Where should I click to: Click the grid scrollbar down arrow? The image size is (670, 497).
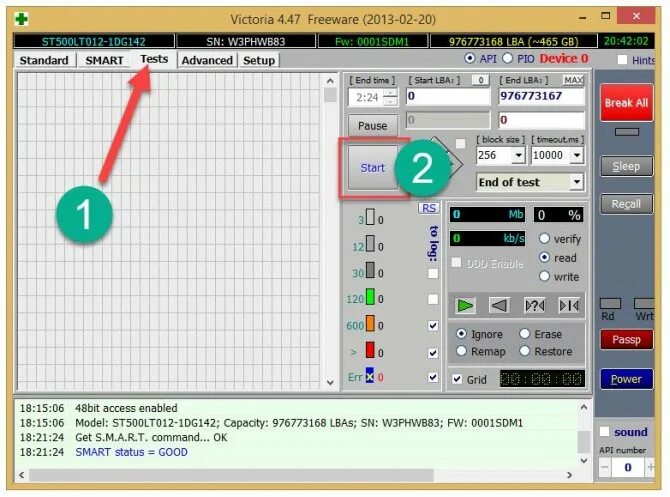point(330,382)
